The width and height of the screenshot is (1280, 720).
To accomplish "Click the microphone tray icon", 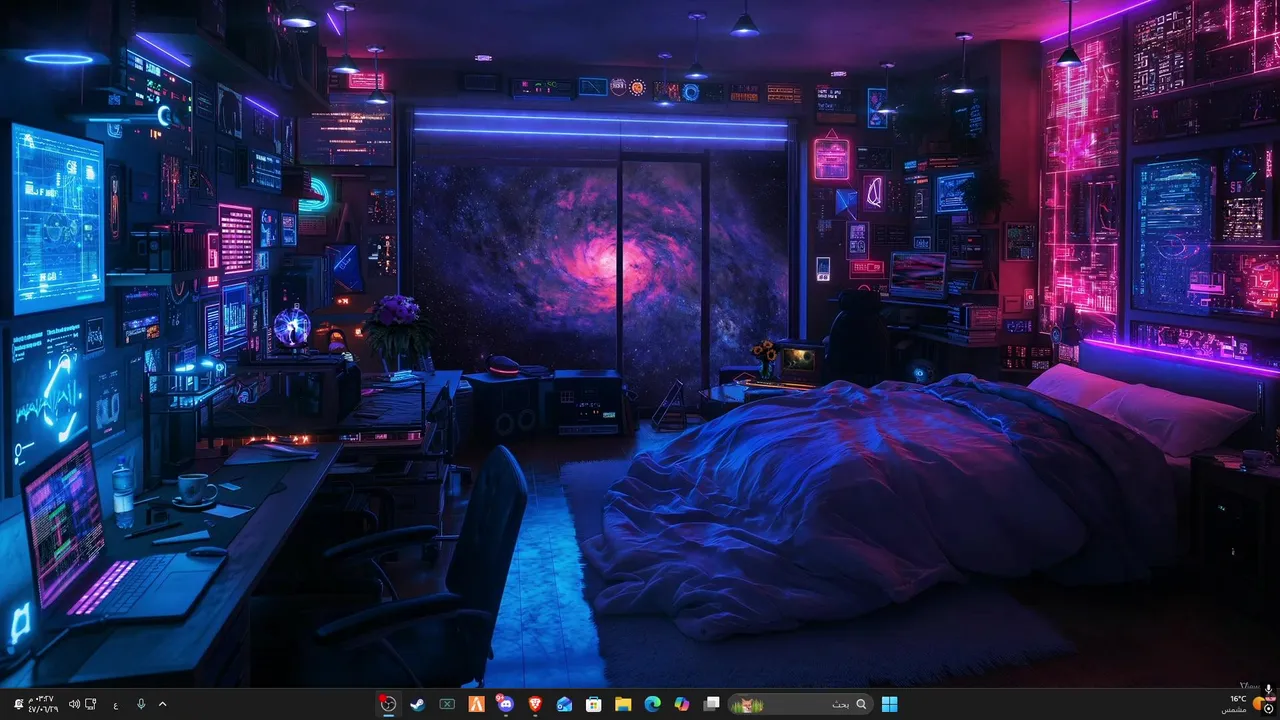I will 141,704.
